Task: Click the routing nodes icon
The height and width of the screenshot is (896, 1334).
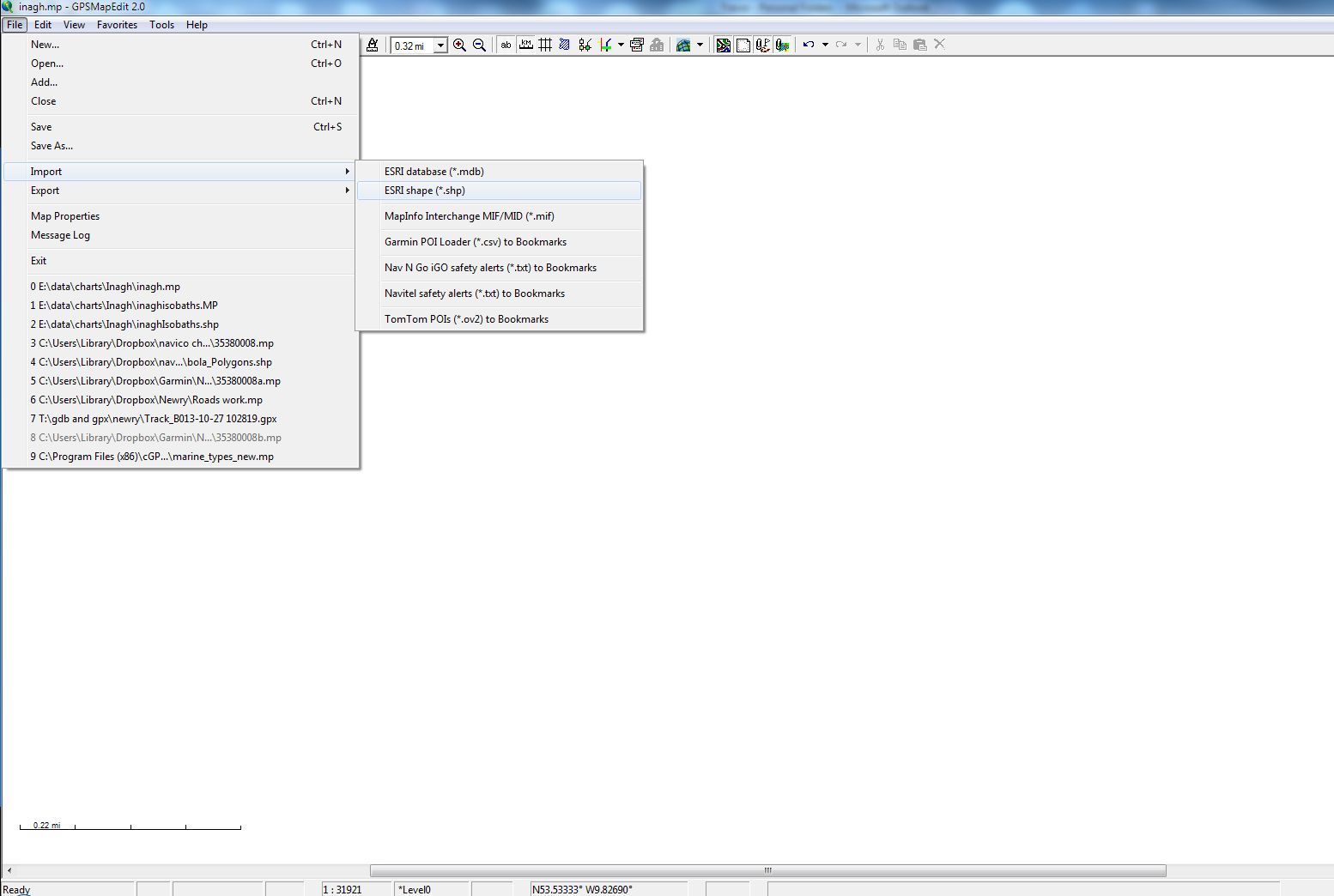Action: 585,45
